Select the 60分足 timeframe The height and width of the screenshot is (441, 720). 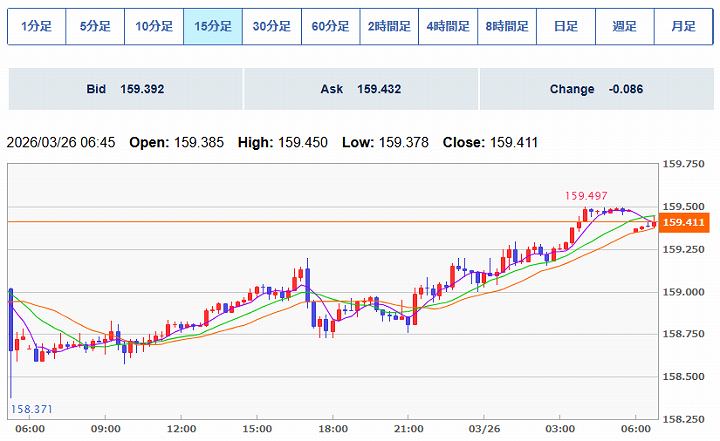(330, 27)
